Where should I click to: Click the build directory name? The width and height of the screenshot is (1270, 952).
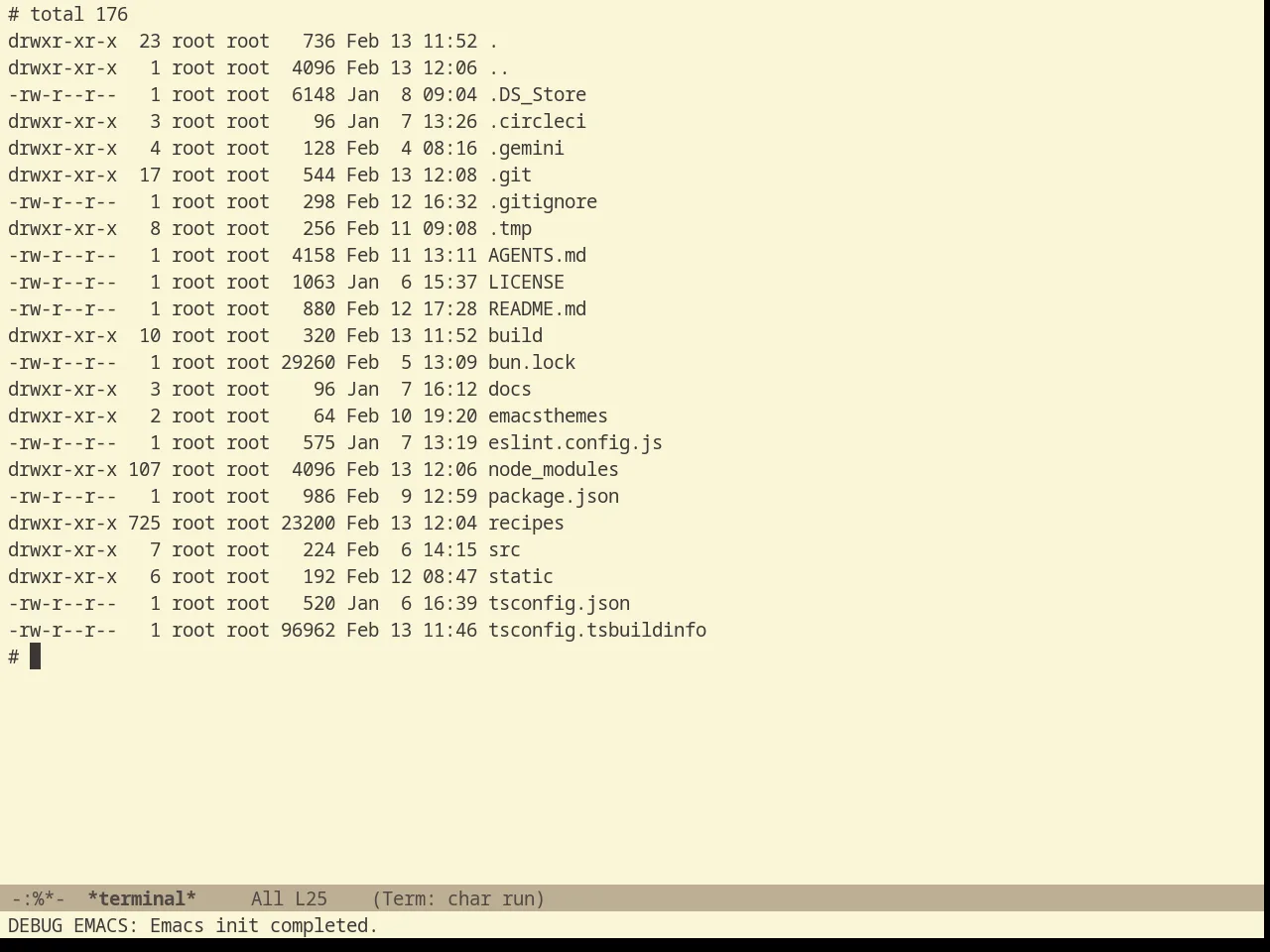pos(515,336)
